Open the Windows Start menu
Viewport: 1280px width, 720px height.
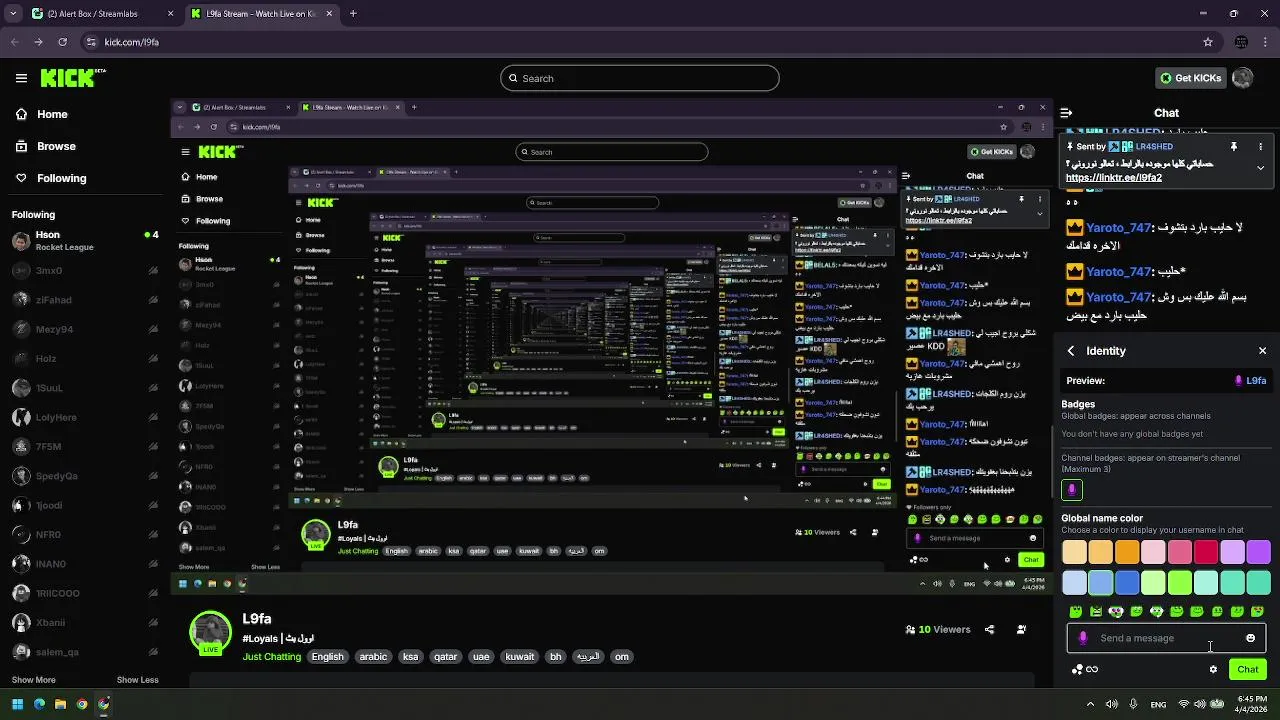17,704
